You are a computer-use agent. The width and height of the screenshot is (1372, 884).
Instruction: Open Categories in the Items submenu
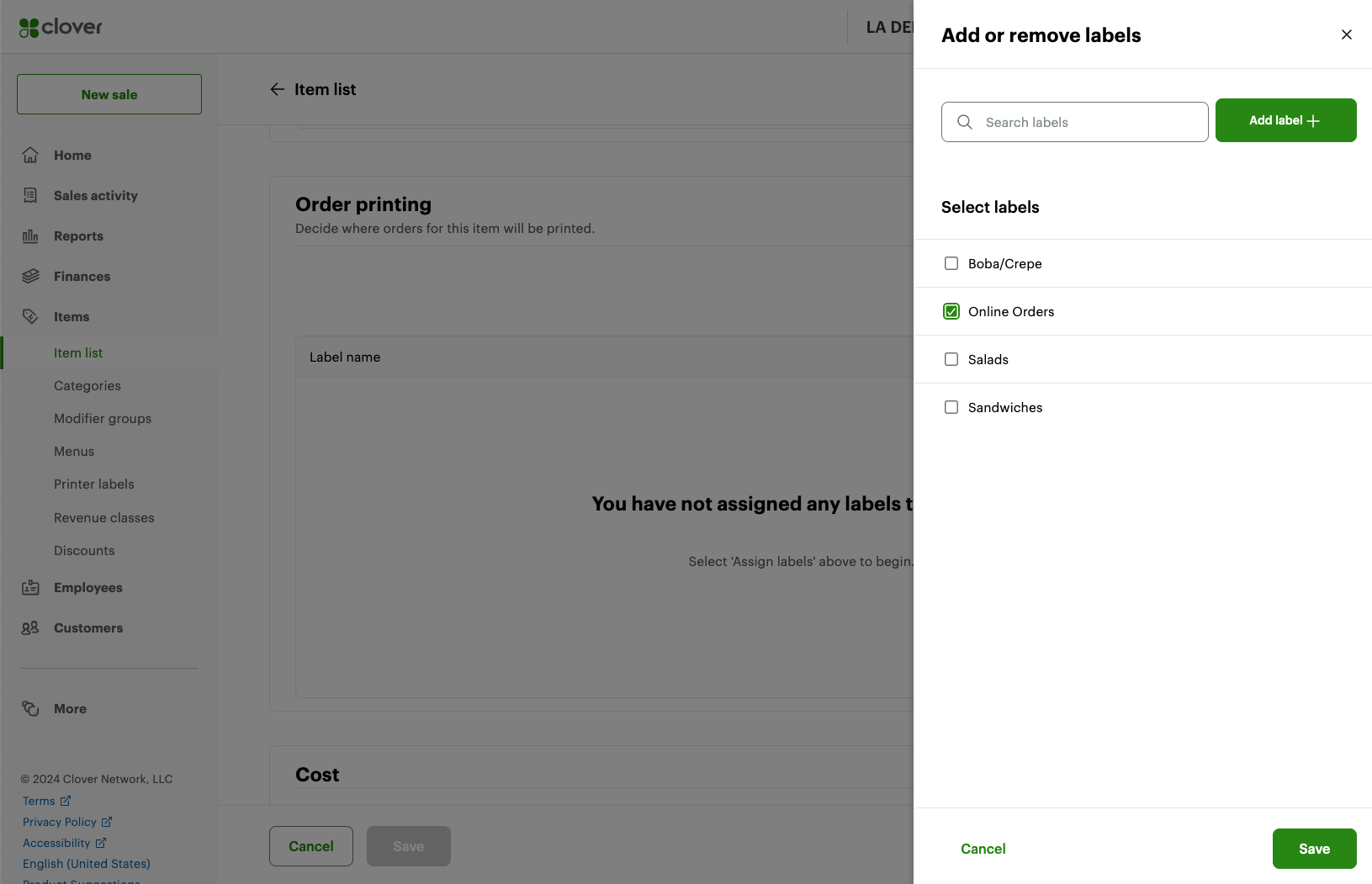pyautogui.click(x=87, y=385)
